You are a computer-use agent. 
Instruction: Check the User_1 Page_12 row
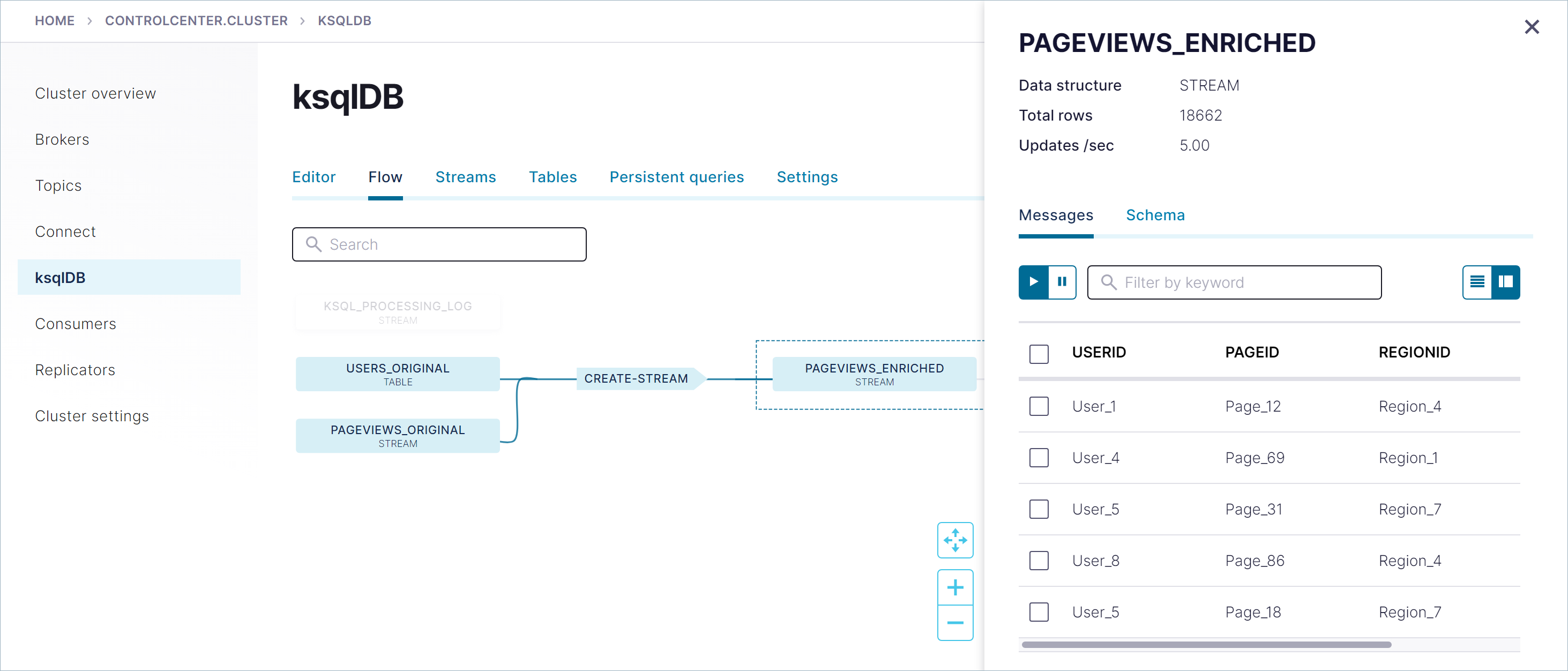[1039, 406]
